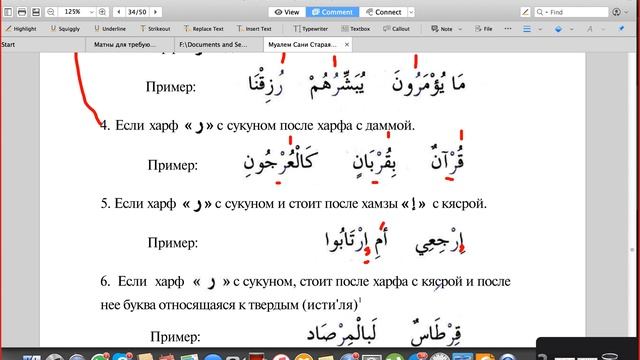The image size is (640, 360).
Task: Select the Note comment tool
Action: click(442, 29)
